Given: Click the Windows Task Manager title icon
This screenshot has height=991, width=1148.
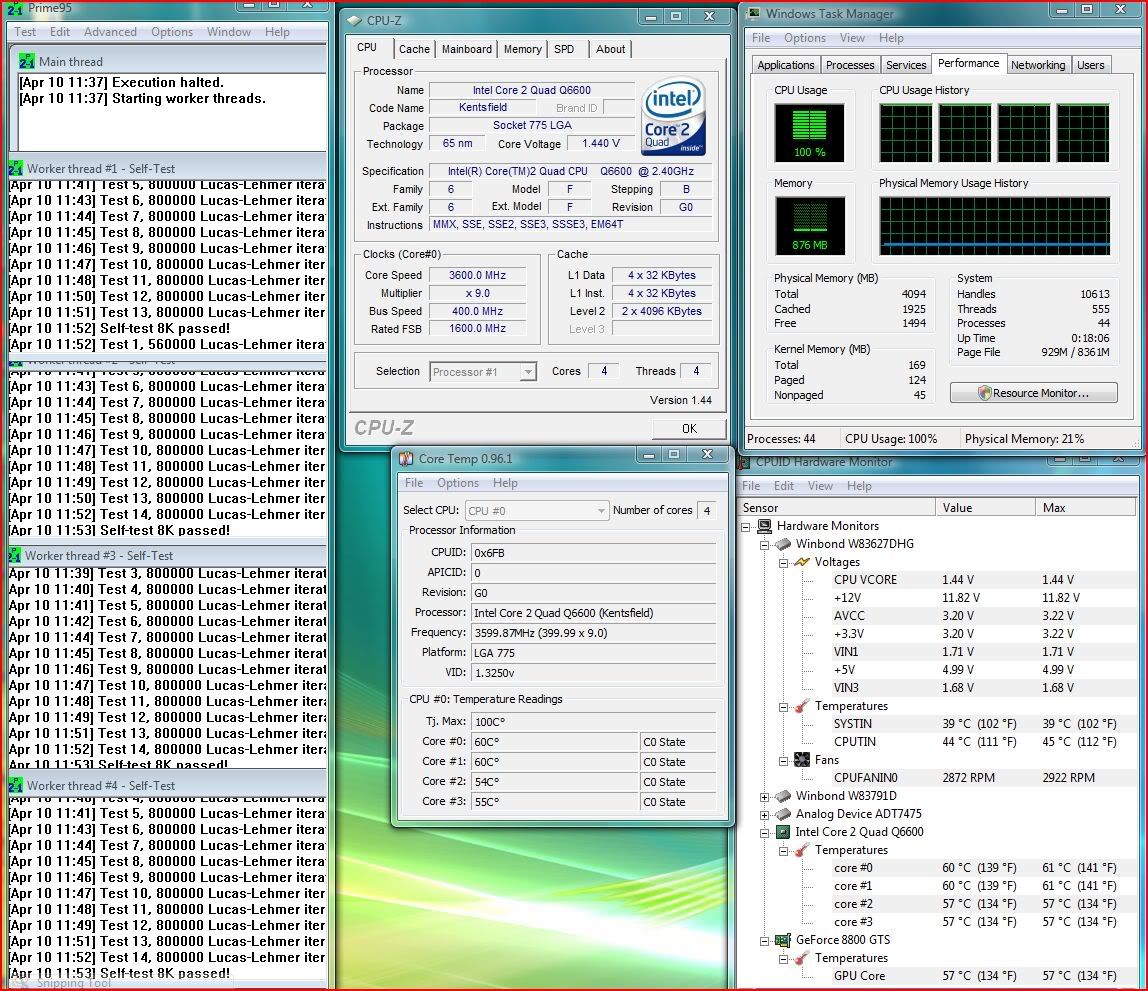Looking at the screenshot, I should click(x=753, y=13).
